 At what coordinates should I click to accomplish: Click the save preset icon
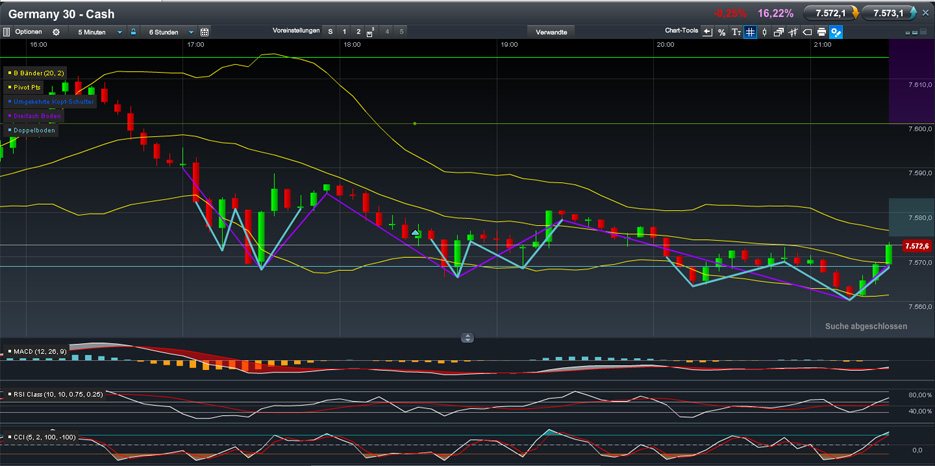coord(371,32)
